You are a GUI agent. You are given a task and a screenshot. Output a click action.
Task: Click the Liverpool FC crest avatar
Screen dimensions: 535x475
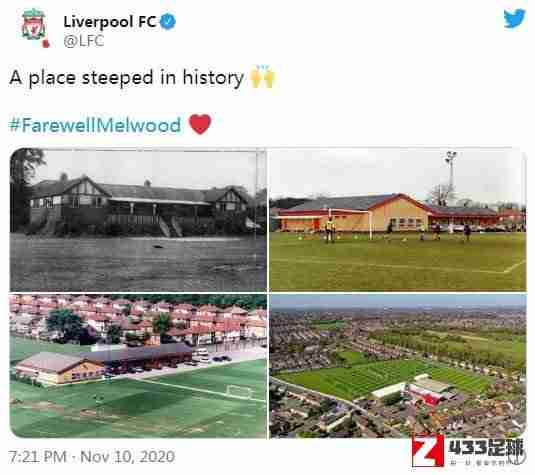point(35,28)
